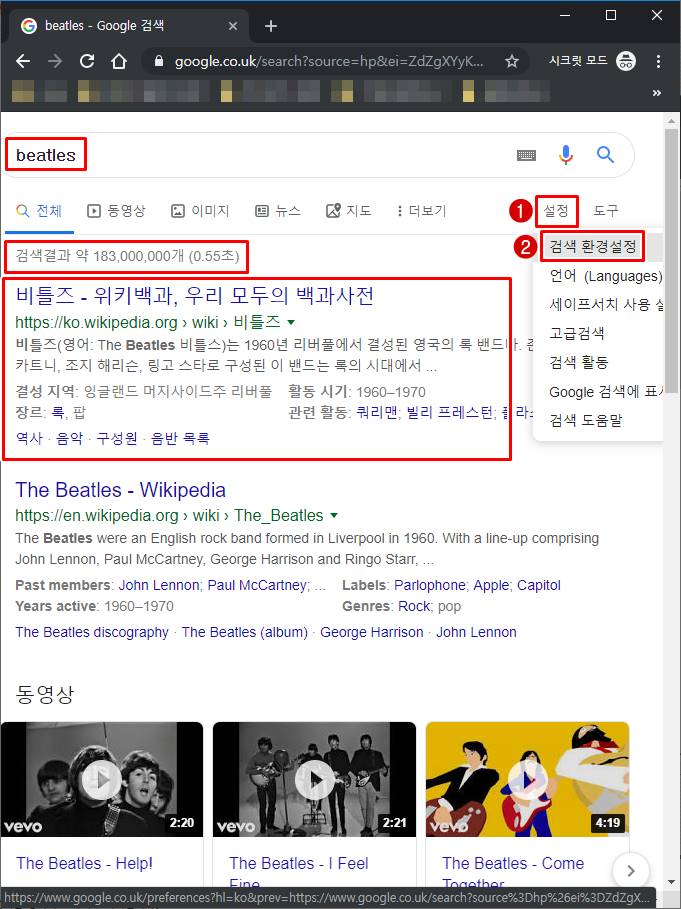Open the 퀴리맨 related link
The image size is (681, 909).
click(377, 413)
